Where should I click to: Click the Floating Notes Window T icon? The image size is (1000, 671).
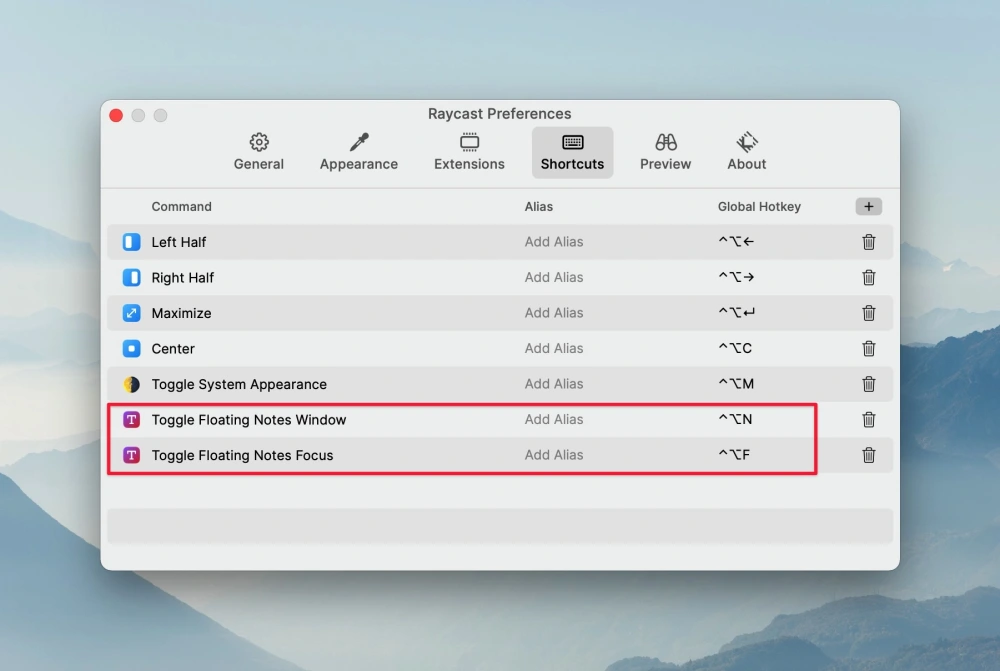131,420
